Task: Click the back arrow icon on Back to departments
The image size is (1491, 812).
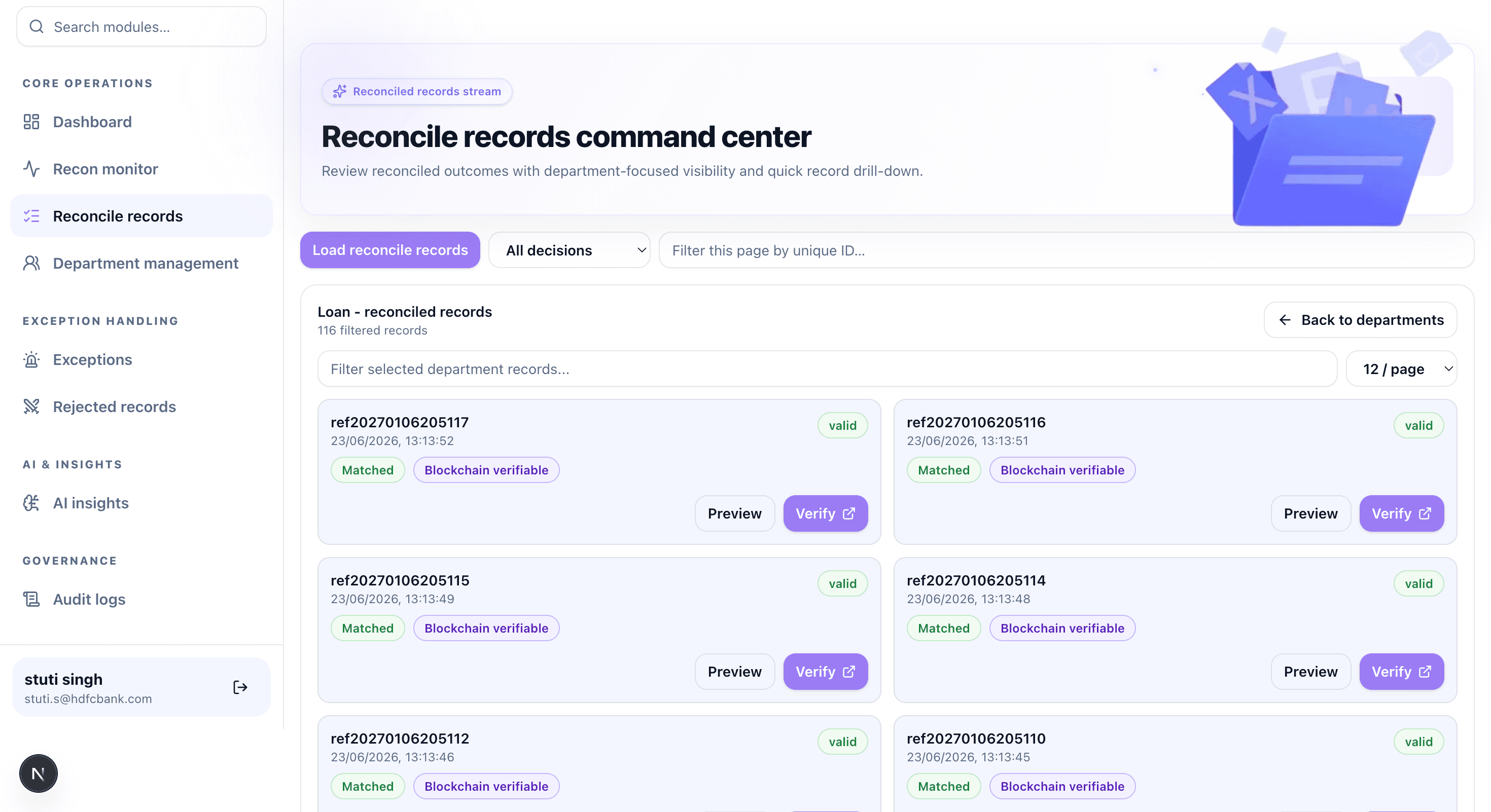Action: [1285, 320]
